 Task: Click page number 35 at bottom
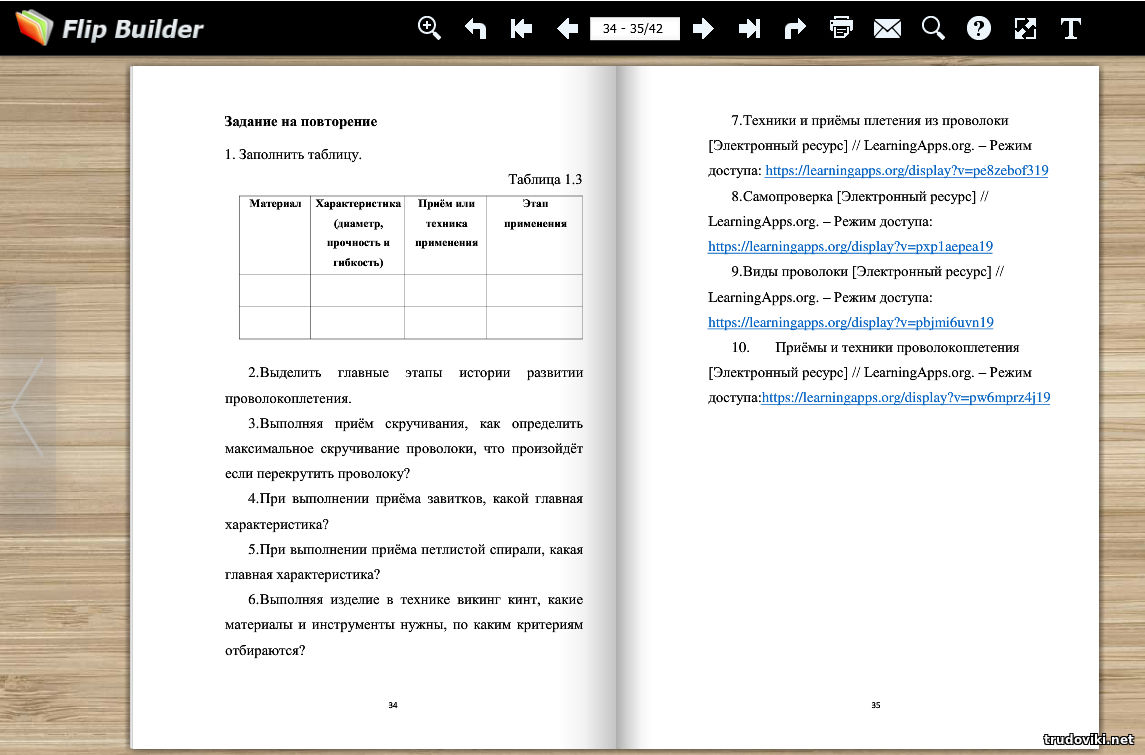click(x=876, y=705)
